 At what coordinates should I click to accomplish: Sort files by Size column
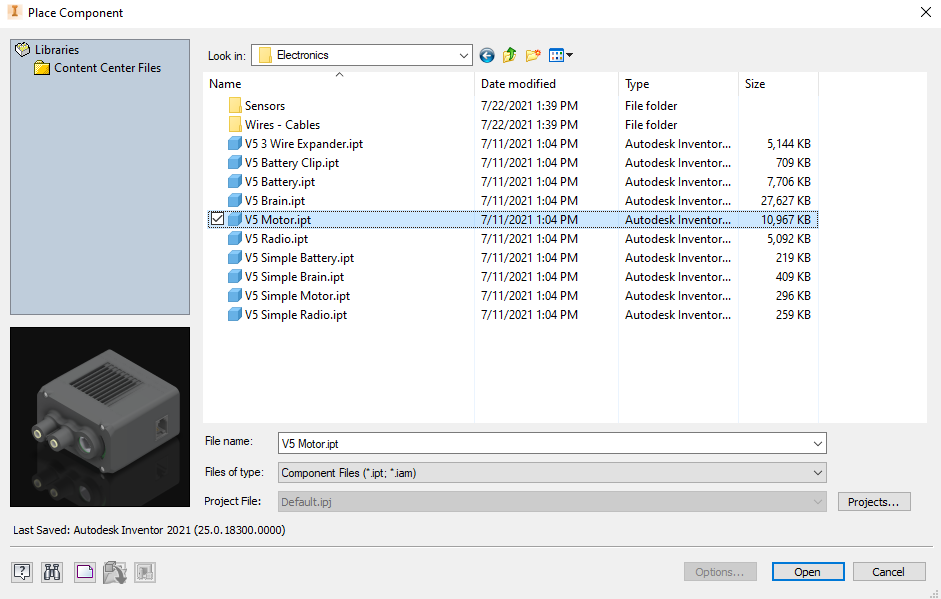[x=778, y=83]
